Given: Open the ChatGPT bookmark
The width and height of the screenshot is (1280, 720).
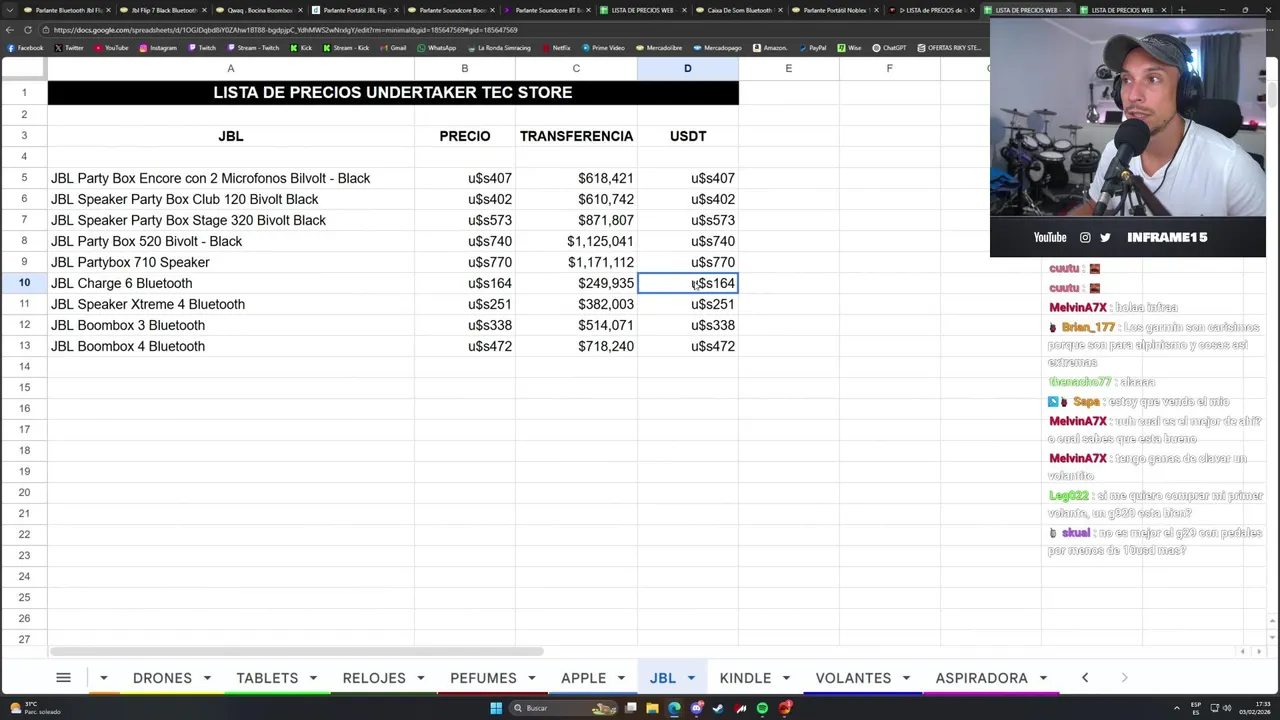Looking at the screenshot, I should (x=889, y=48).
